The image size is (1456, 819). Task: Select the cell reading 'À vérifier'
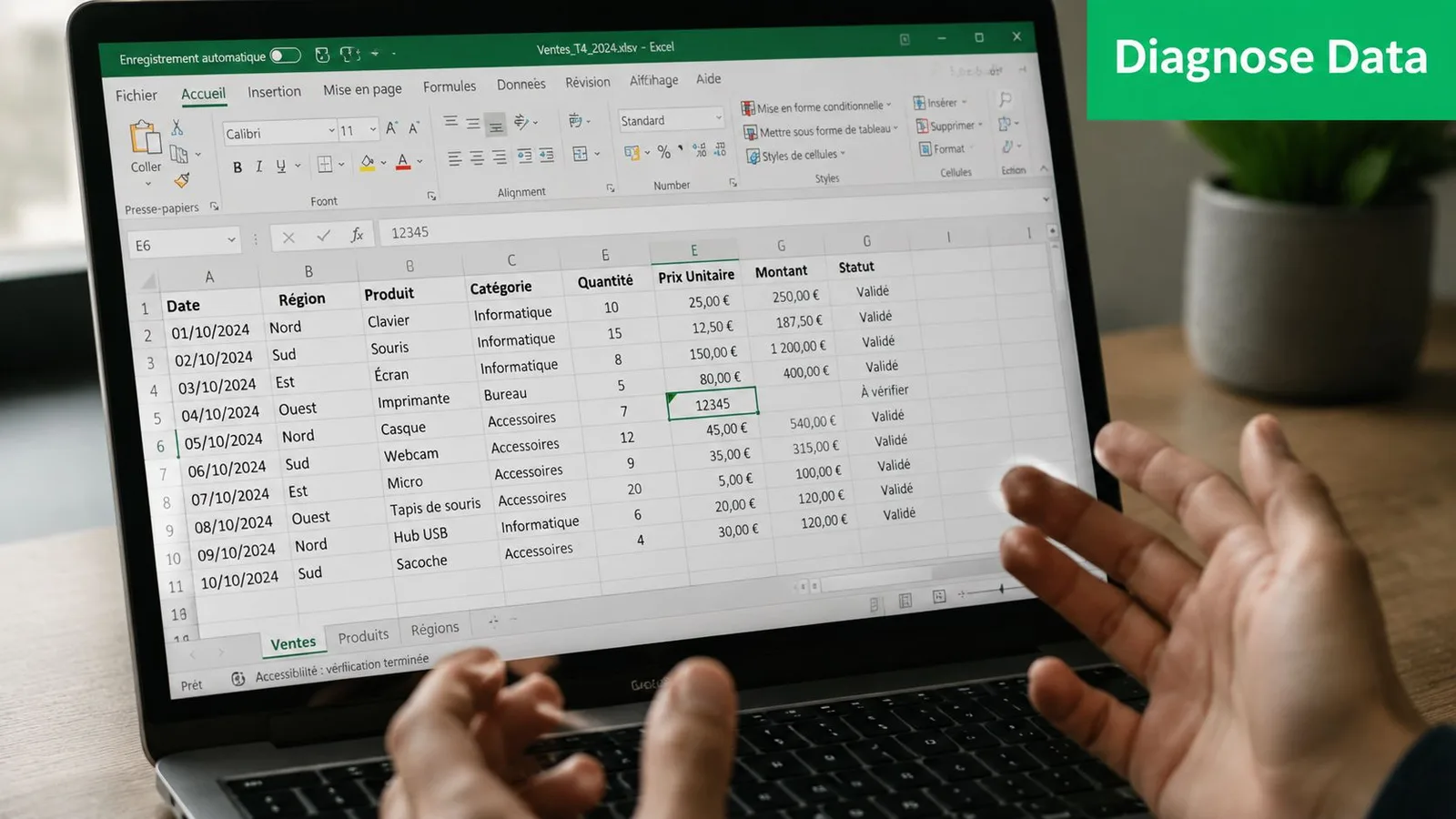pos(885,390)
